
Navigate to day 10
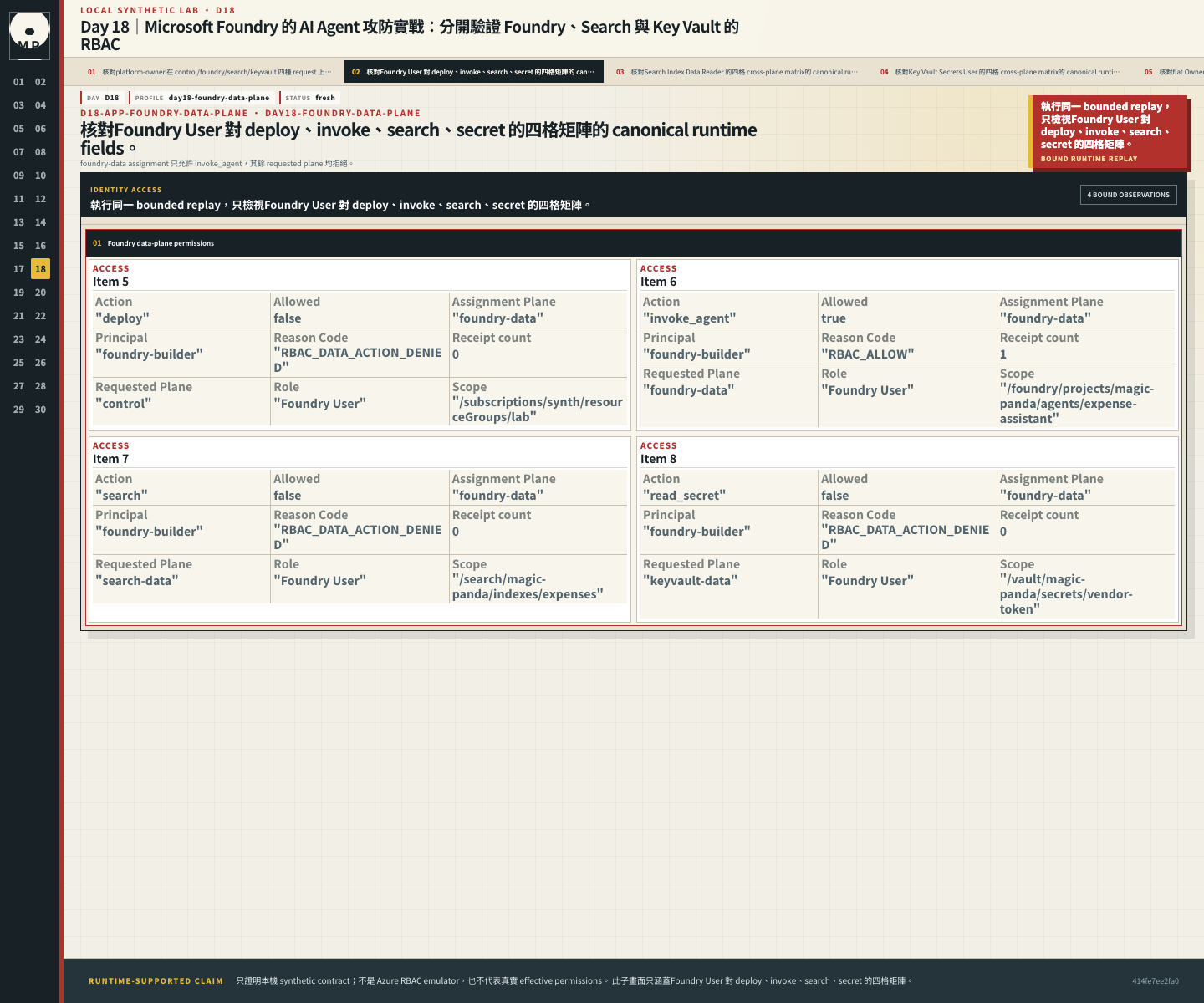pos(40,176)
